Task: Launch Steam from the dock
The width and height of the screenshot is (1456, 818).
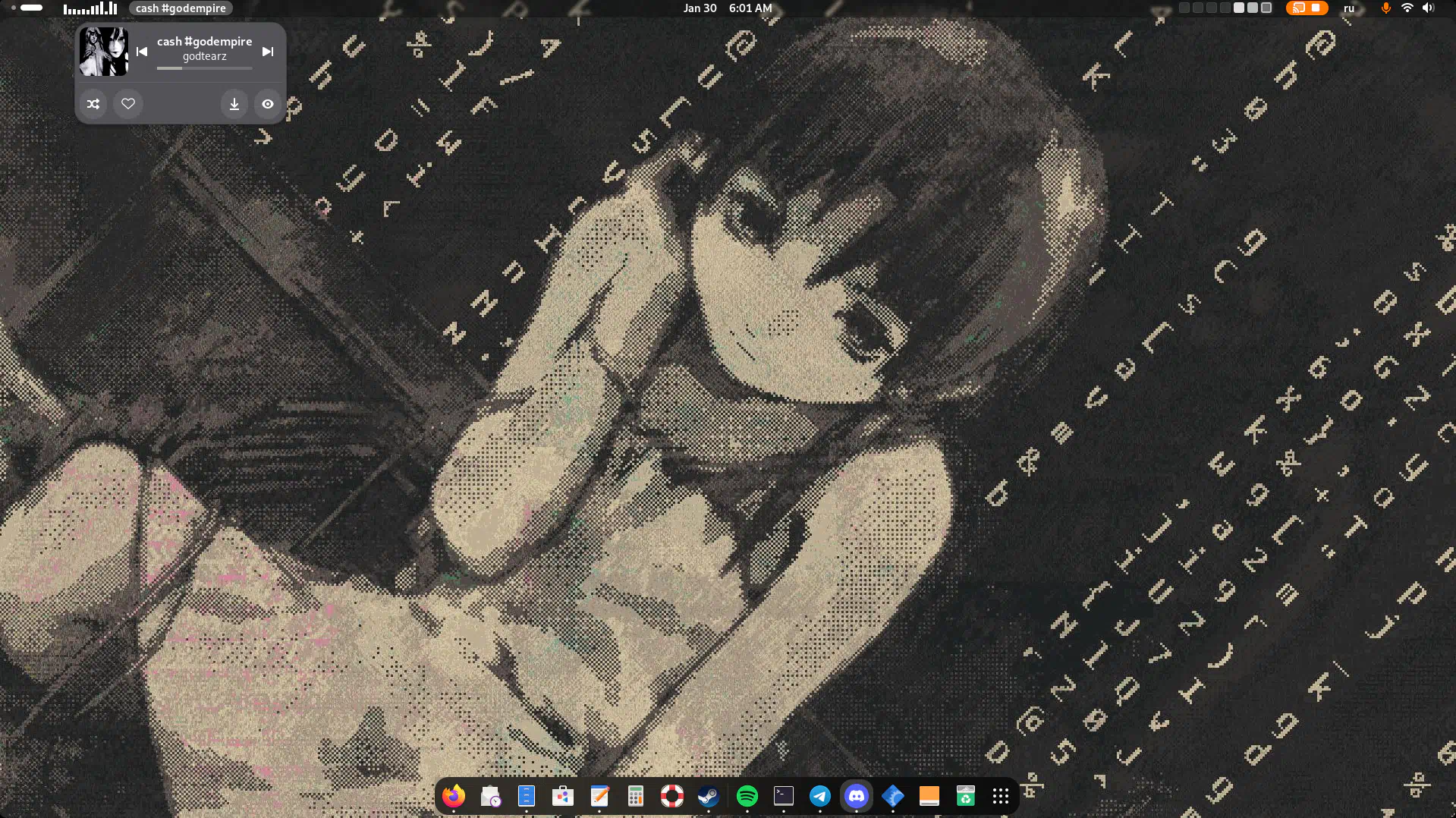Action: point(709,796)
